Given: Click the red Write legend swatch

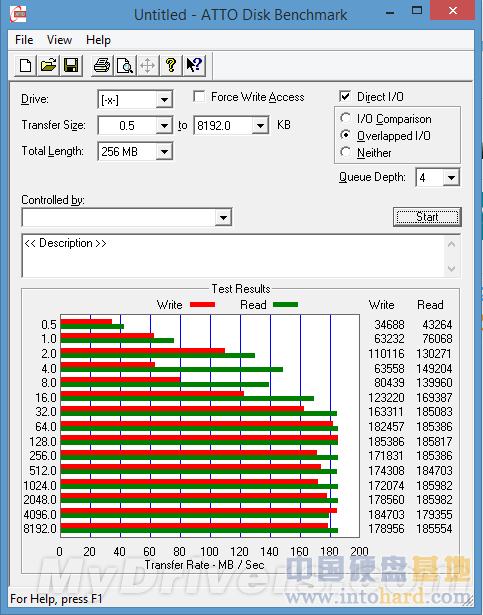Looking at the screenshot, I should pos(202,304).
